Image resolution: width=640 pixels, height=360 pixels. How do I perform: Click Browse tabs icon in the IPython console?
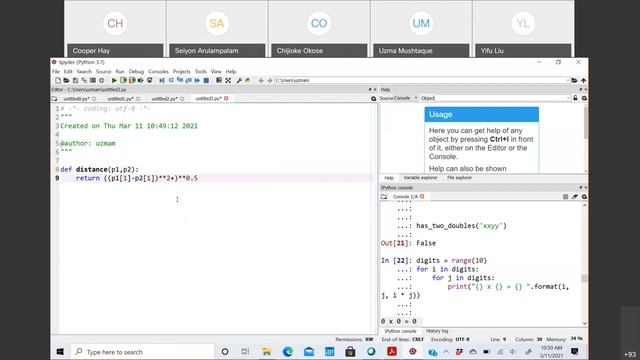point(384,197)
